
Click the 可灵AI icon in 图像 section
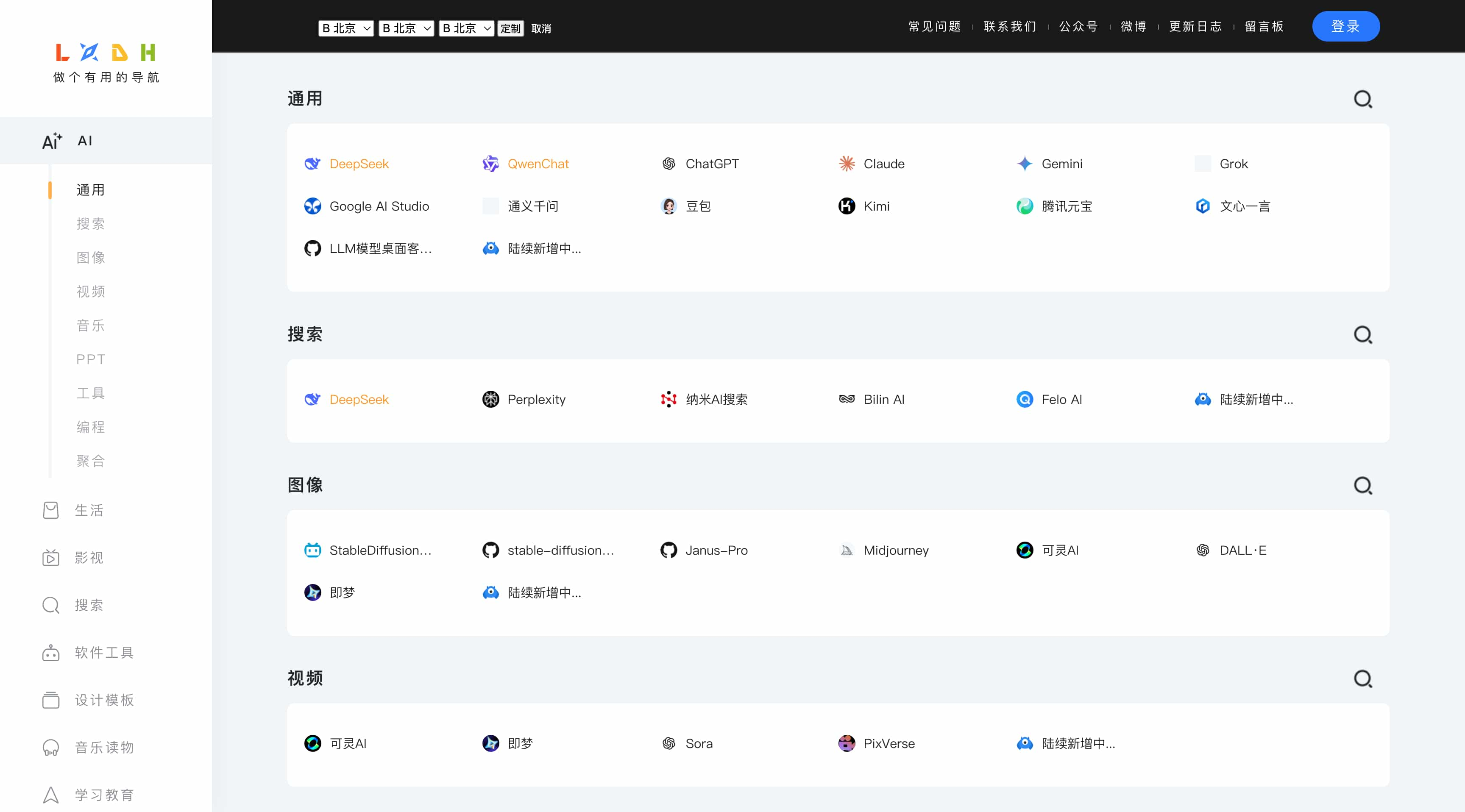pyautogui.click(x=1024, y=550)
